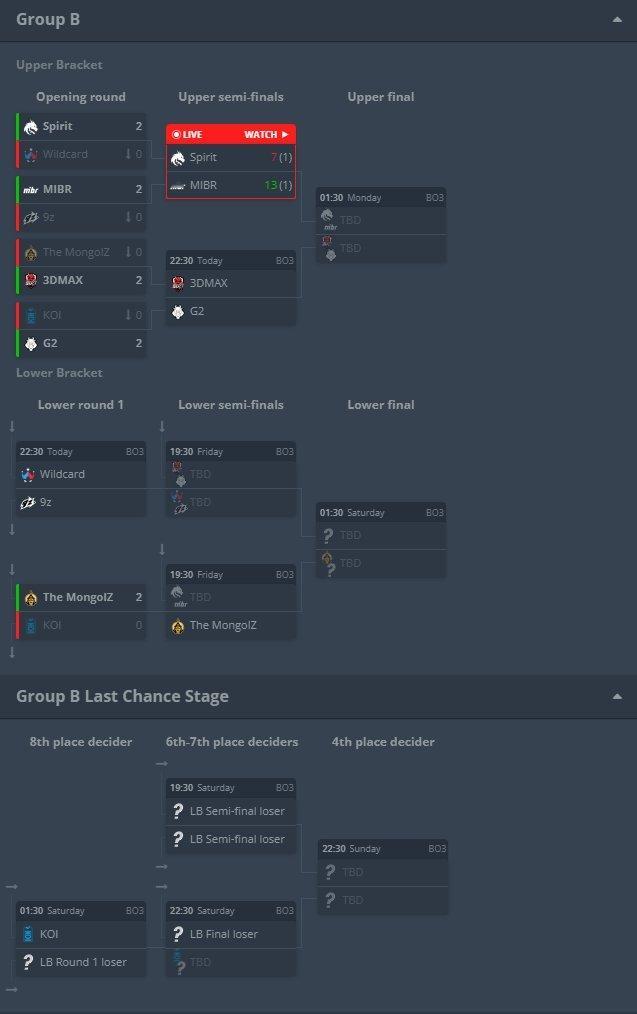This screenshot has width=637, height=1014.
Task: Collapse the Group B section arrow
Action: [617, 19]
